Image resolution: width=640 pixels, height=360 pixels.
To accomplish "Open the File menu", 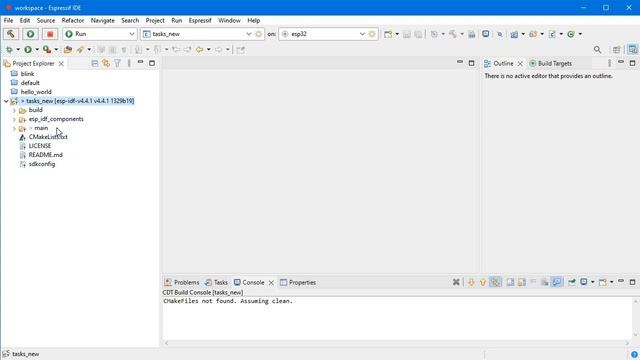I will [8, 20].
